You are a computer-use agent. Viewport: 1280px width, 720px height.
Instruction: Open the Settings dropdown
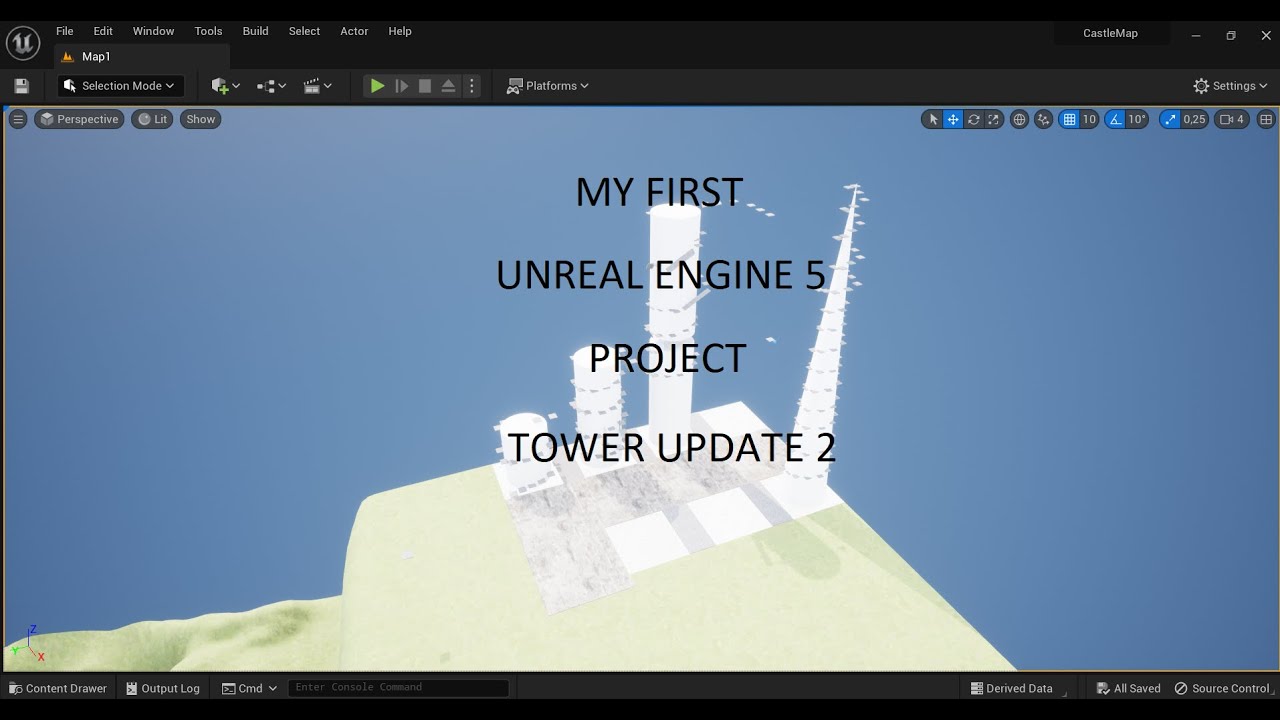tap(1230, 86)
